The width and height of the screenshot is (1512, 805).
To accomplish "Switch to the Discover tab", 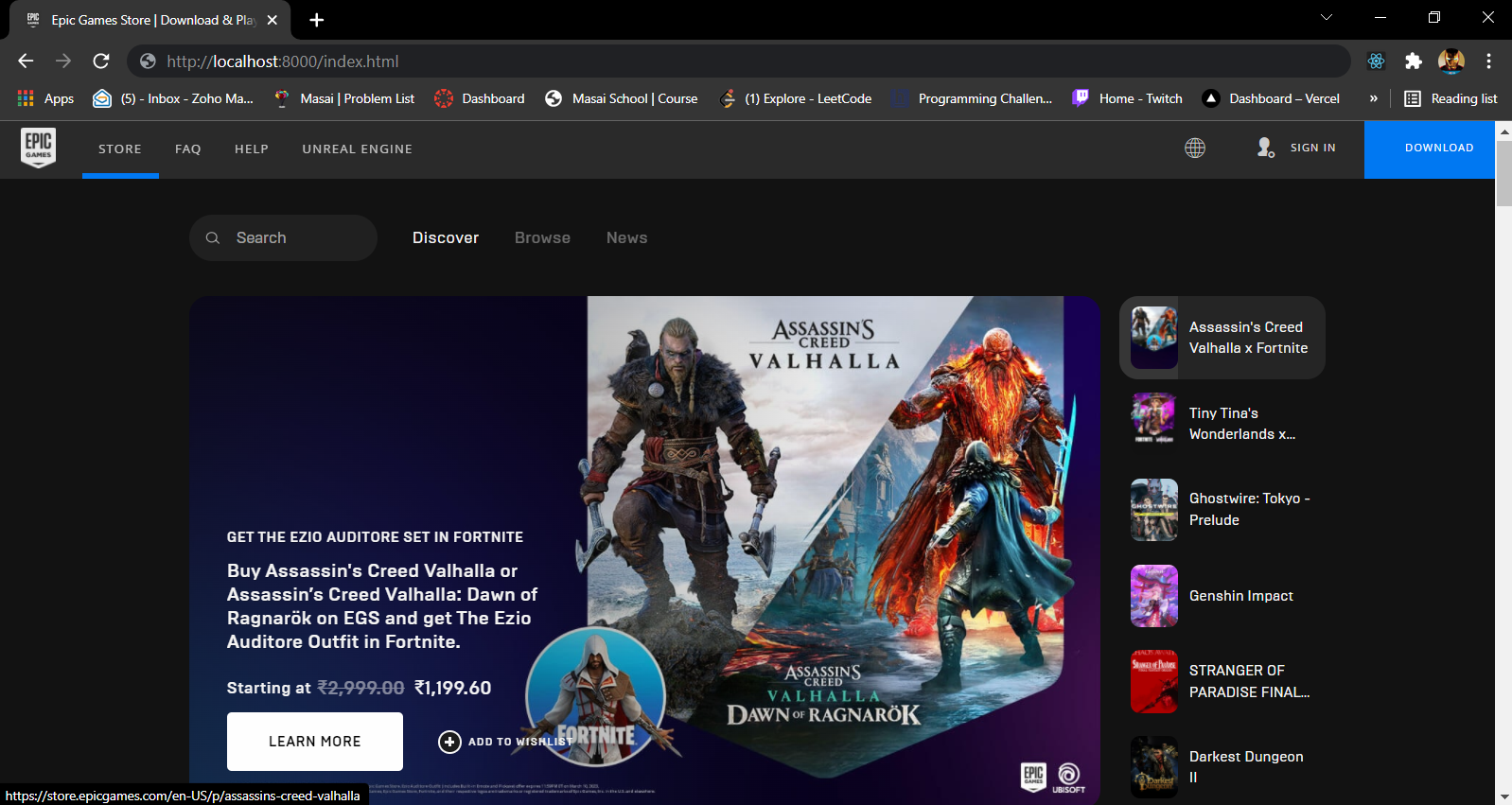I will point(446,238).
